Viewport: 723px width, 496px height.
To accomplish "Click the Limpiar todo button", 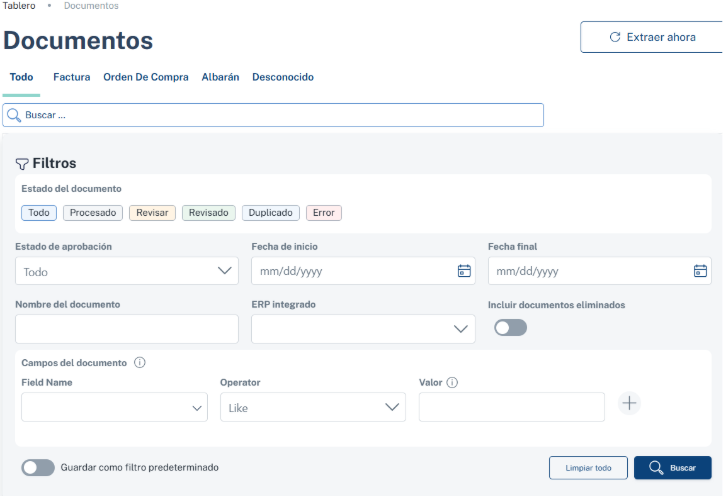I will click(588, 468).
